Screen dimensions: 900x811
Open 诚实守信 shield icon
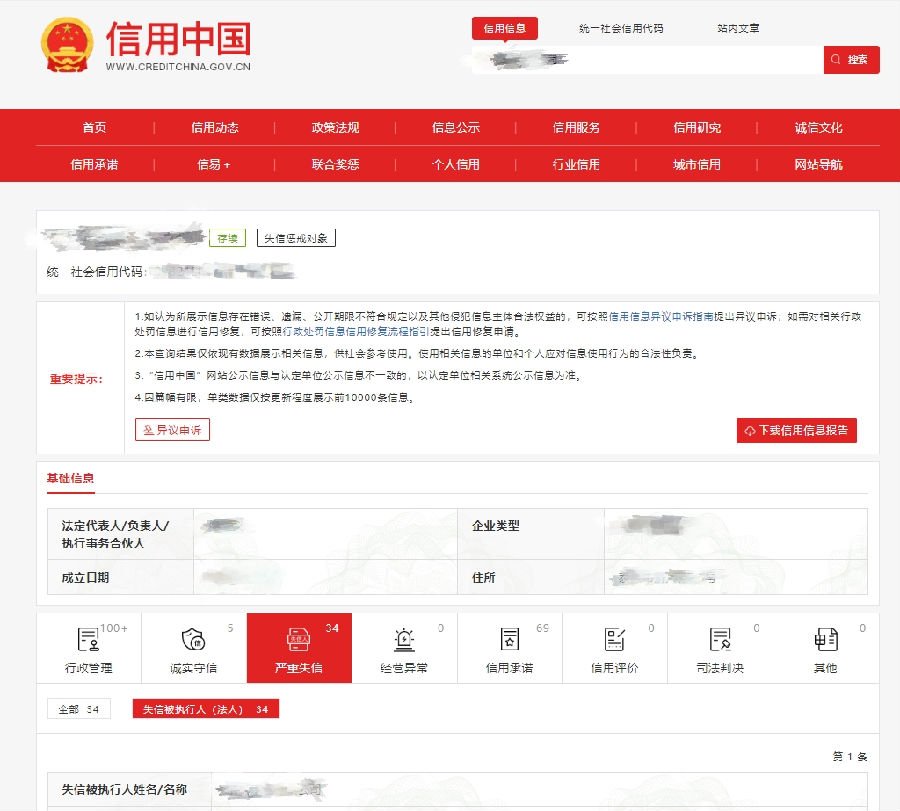(x=193, y=639)
